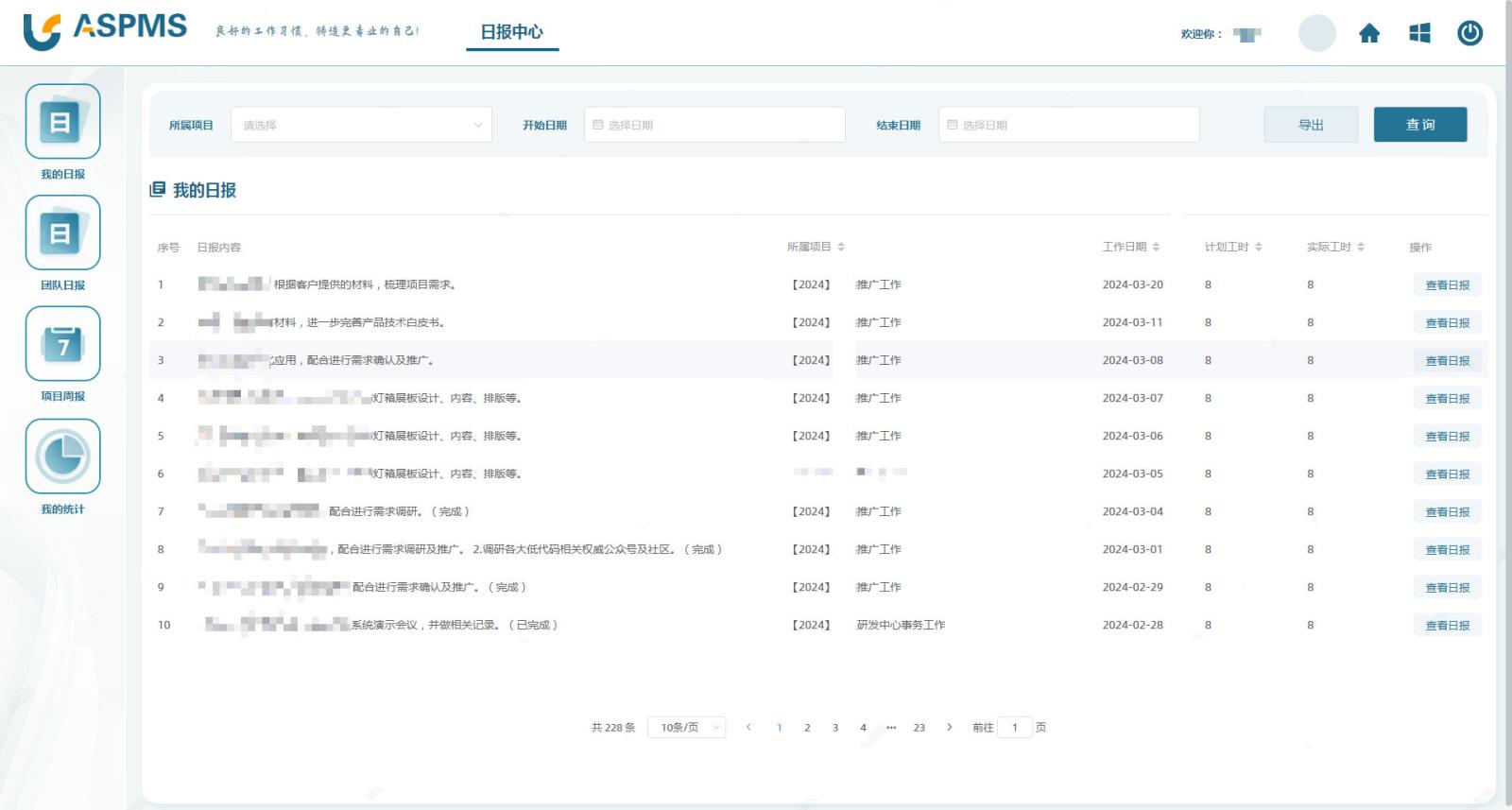
Task: Sort by 工作日期 column arrows
Action: 1156,248
